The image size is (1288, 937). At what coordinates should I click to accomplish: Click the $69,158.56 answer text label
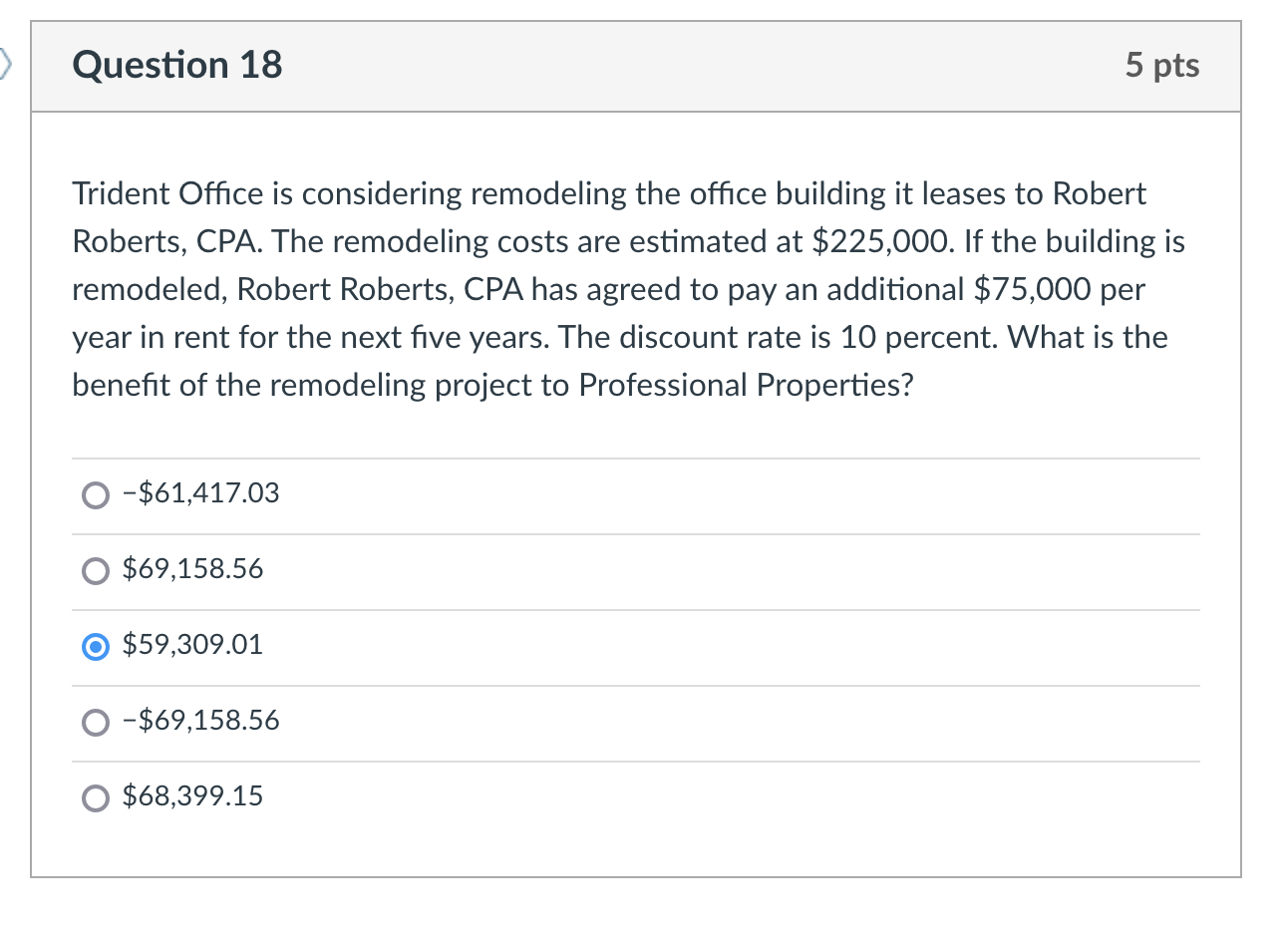[192, 569]
